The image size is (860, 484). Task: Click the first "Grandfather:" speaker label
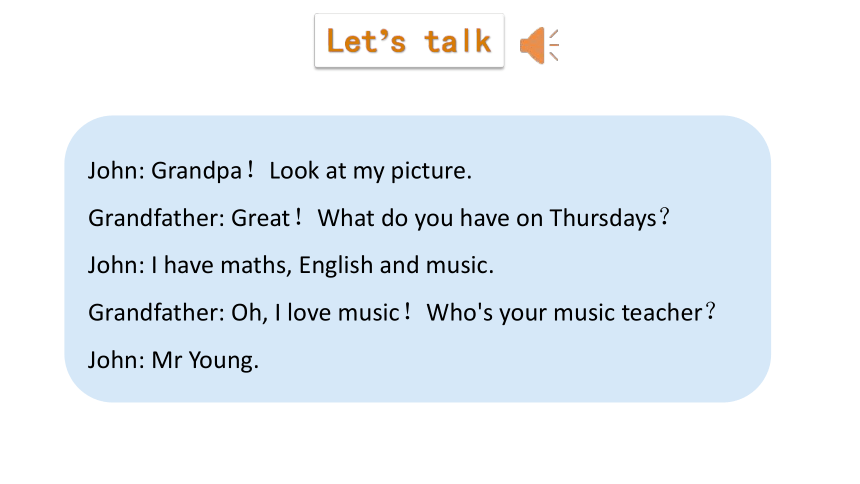pos(156,218)
